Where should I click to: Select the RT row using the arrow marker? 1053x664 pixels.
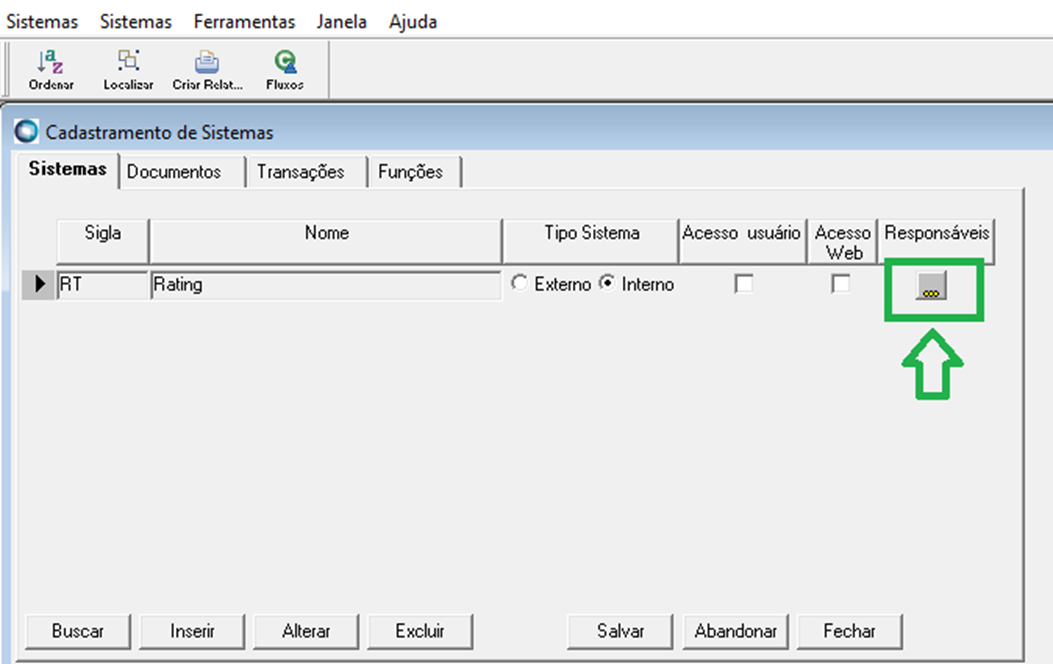click(38, 284)
